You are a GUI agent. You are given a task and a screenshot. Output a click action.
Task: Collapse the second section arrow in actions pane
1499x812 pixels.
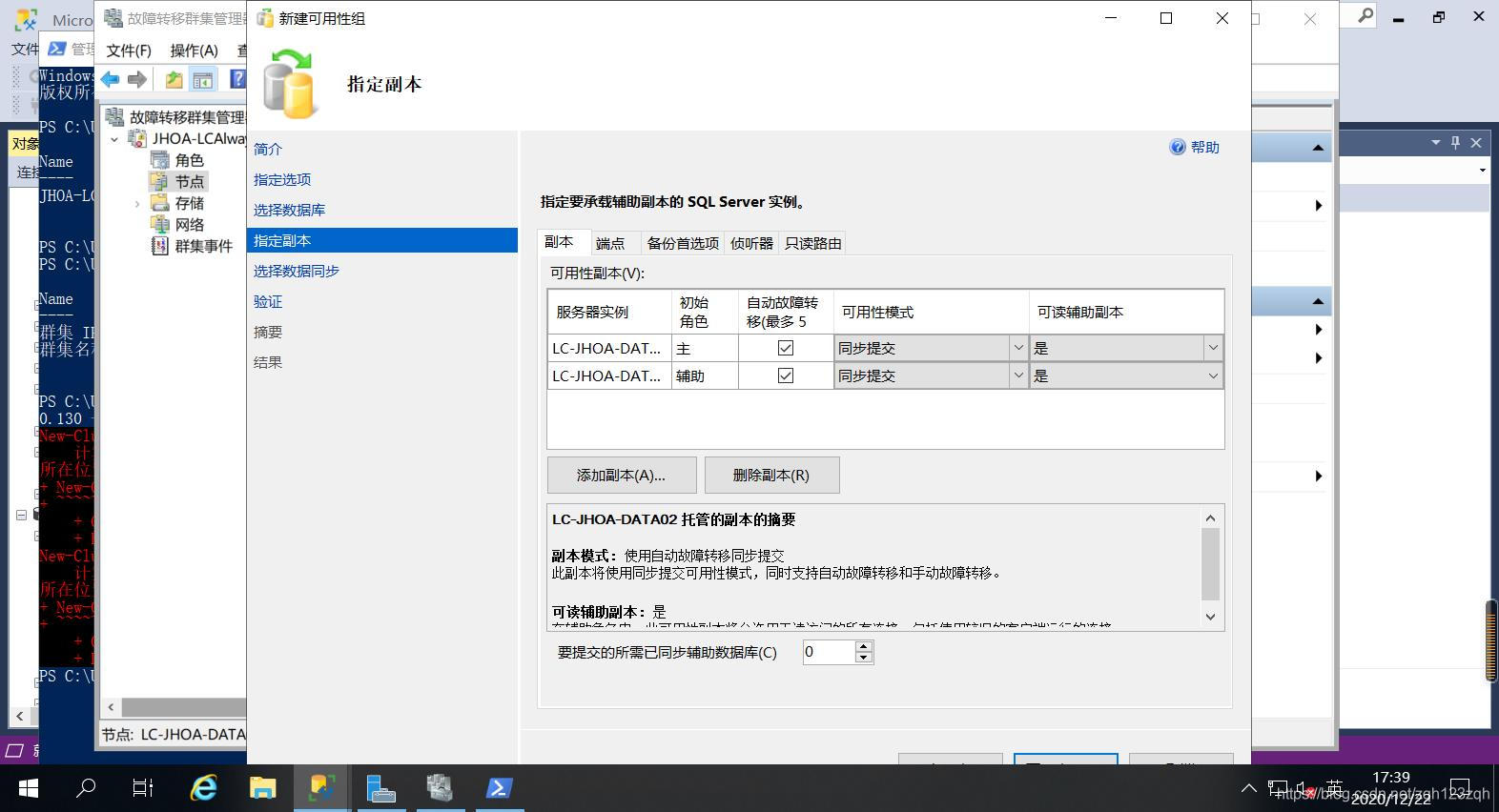pos(1318,301)
